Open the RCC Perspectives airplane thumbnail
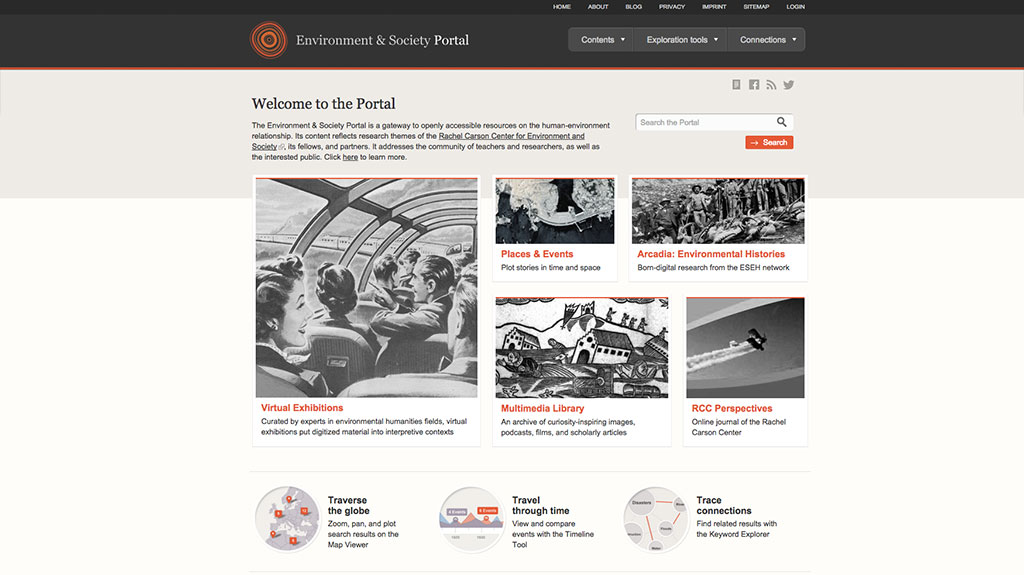Viewport: 1024px width, 575px height. 745,348
